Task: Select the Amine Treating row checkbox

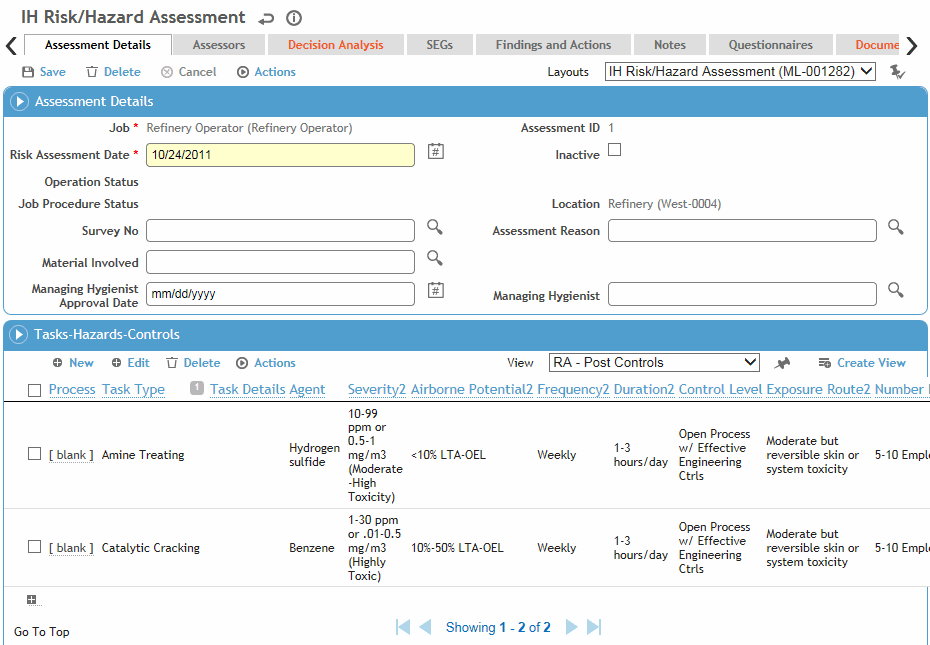Action: coord(34,454)
